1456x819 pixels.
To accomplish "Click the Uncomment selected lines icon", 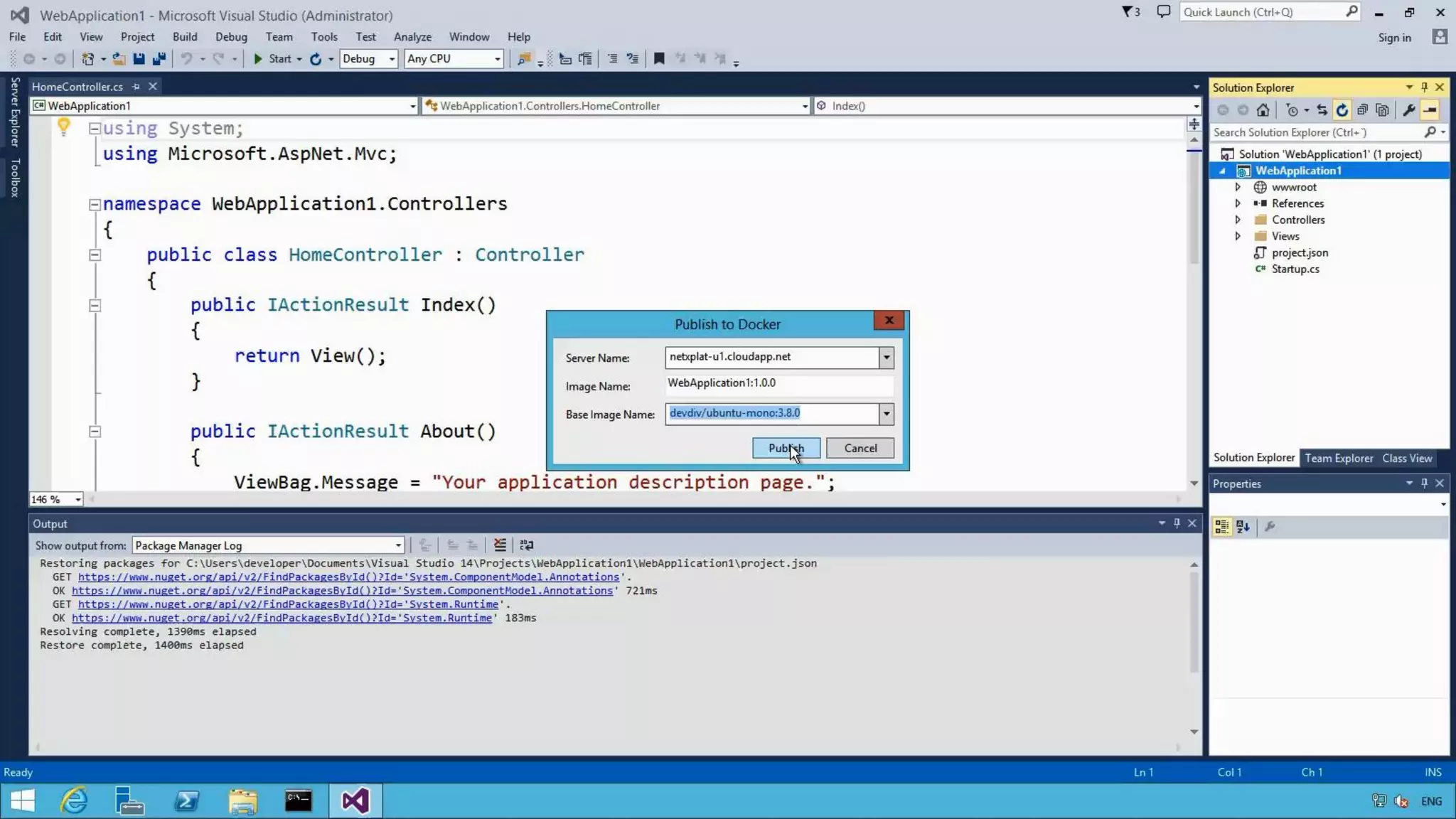I will (x=632, y=59).
